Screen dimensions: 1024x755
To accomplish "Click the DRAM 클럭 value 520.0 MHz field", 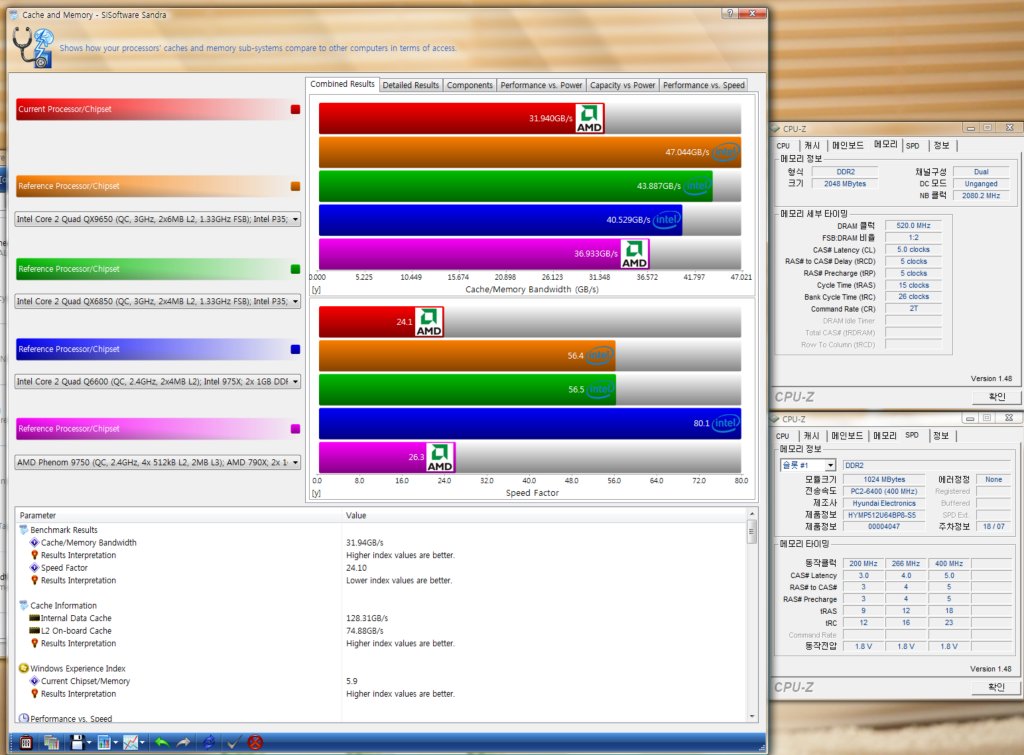I will click(914, 225).
